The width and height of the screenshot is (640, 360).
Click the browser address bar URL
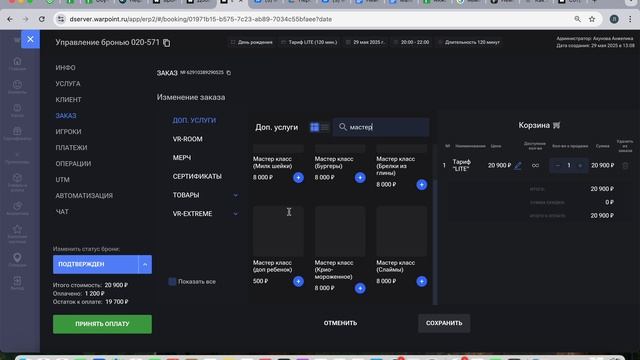tap(200, 19)
